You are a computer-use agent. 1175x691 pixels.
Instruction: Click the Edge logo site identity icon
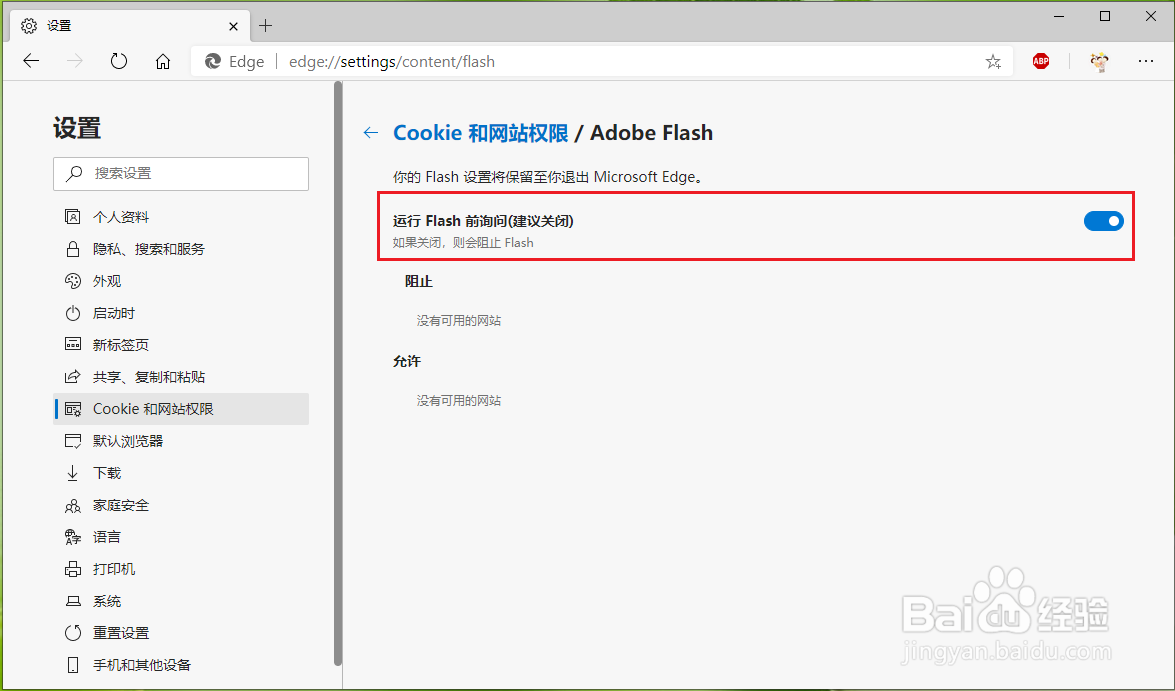pyautogui.click(x=213, y=61)
